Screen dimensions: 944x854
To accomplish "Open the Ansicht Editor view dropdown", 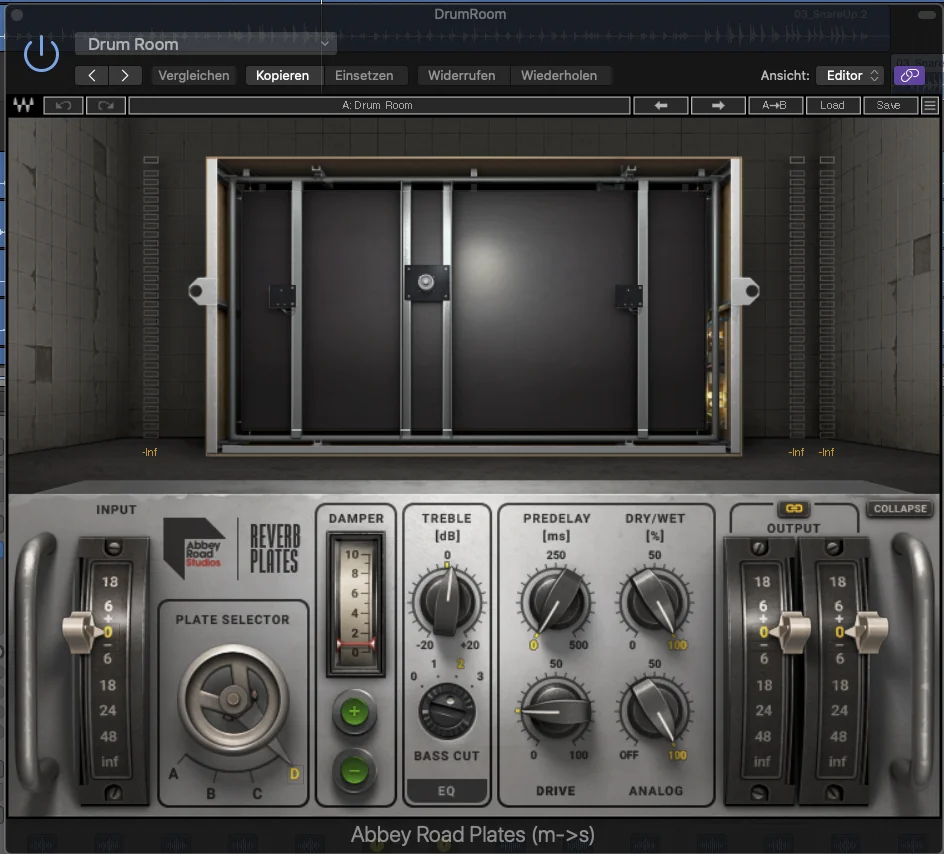I will 850,75.
